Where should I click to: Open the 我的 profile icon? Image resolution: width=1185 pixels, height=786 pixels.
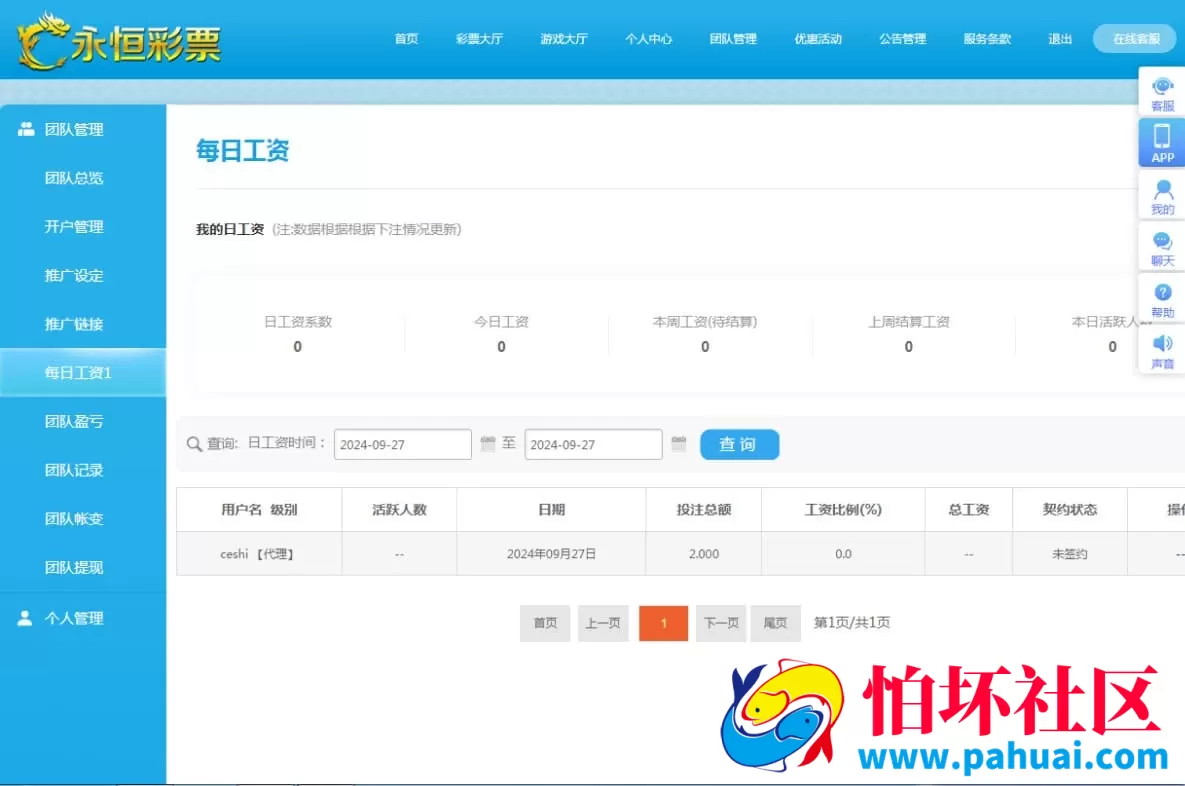point(1161,196)
